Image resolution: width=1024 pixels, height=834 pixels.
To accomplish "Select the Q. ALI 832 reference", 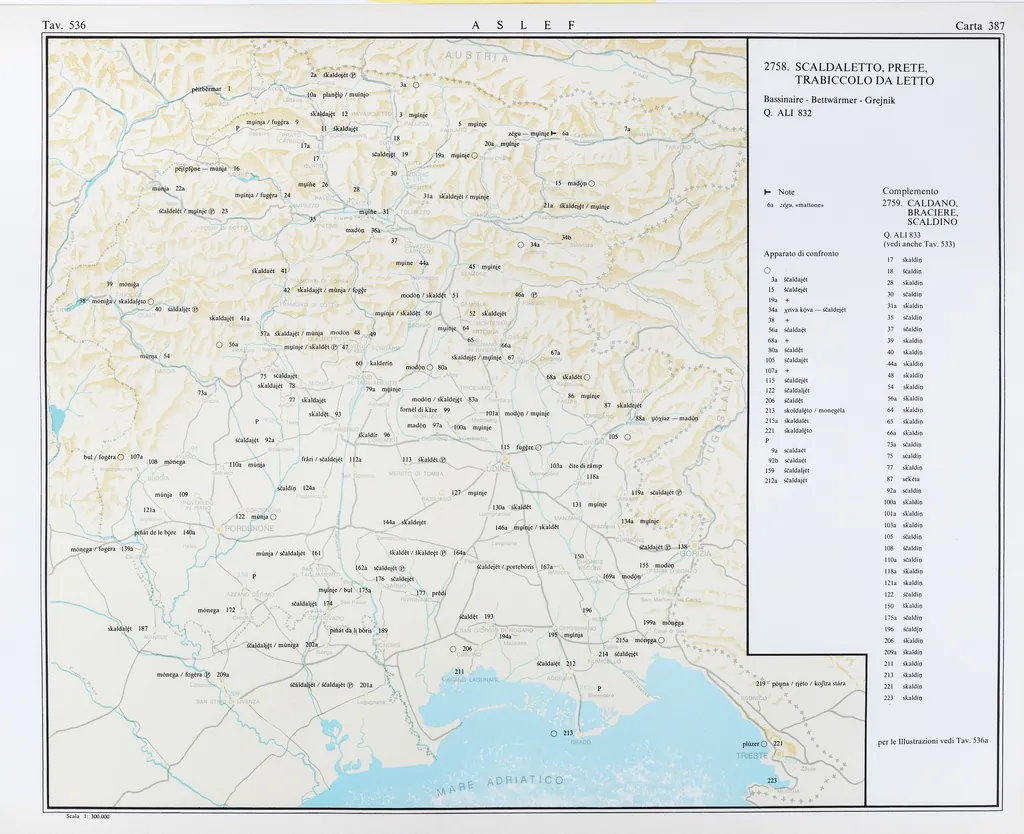I will pos(788,112).
